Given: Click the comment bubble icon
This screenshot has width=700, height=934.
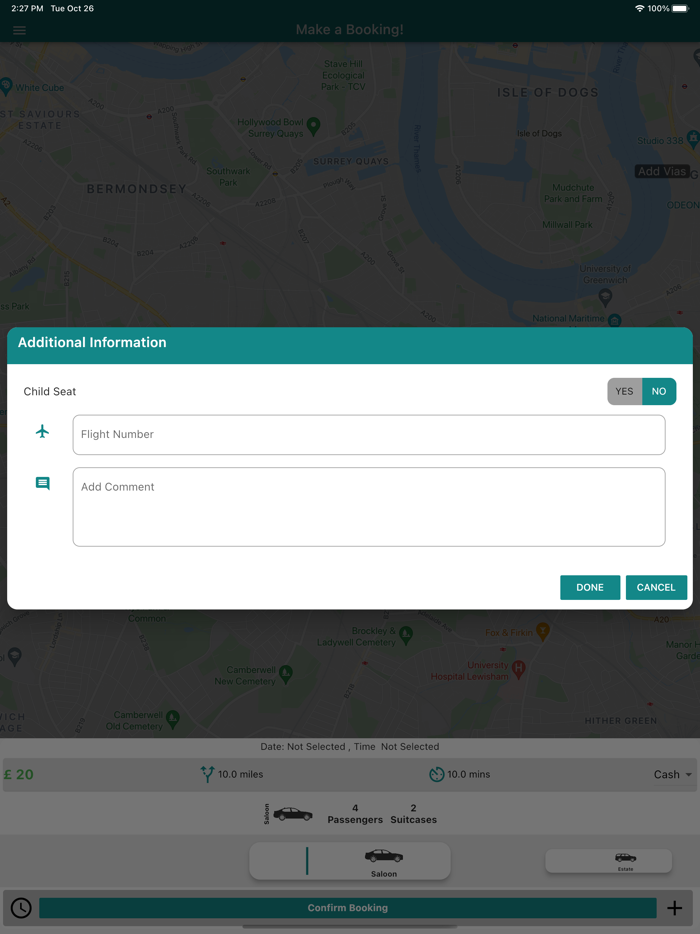Looking at the screenshot, I should (42, 483).
